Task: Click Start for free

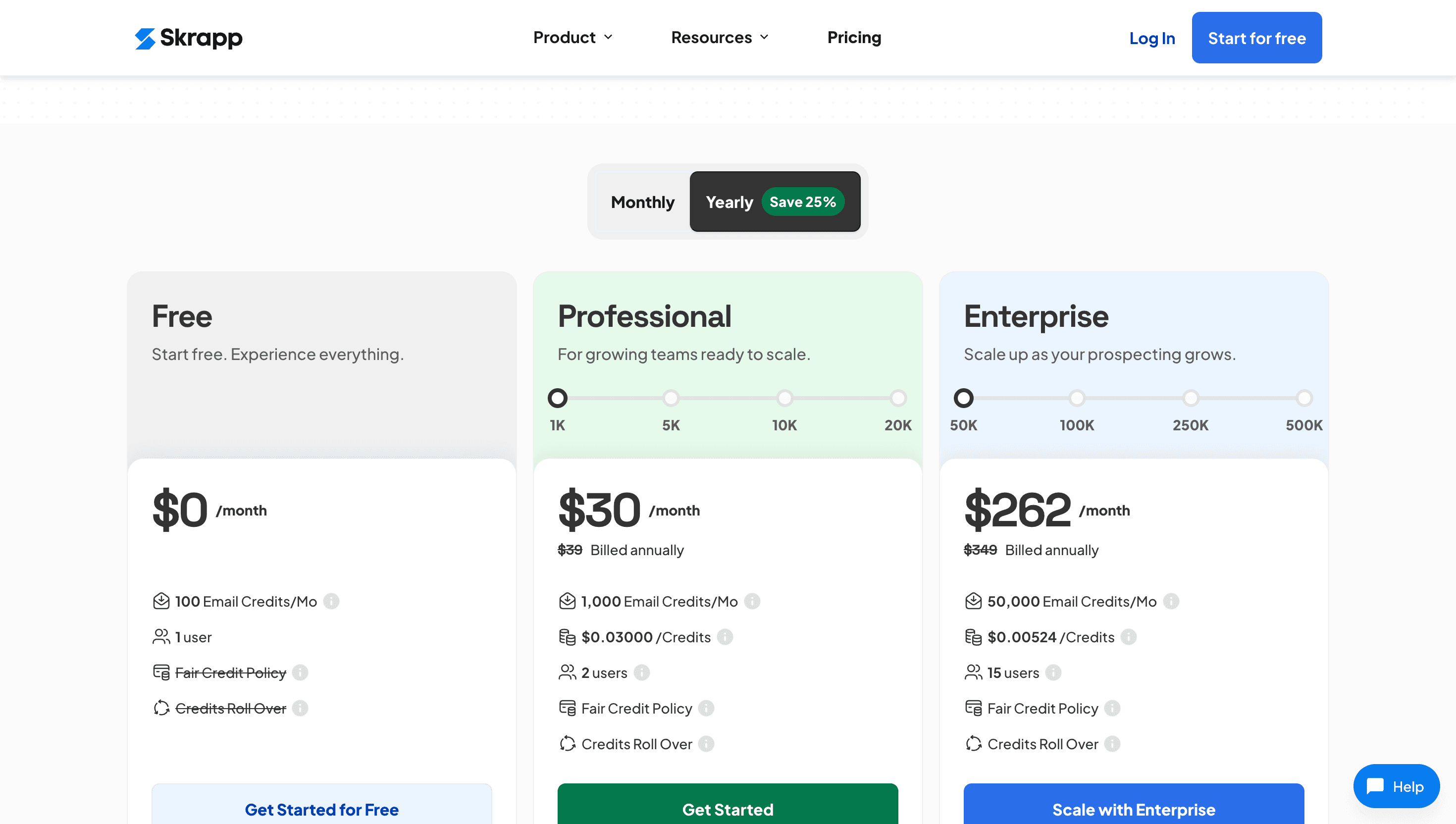Action: [1257, 37]
